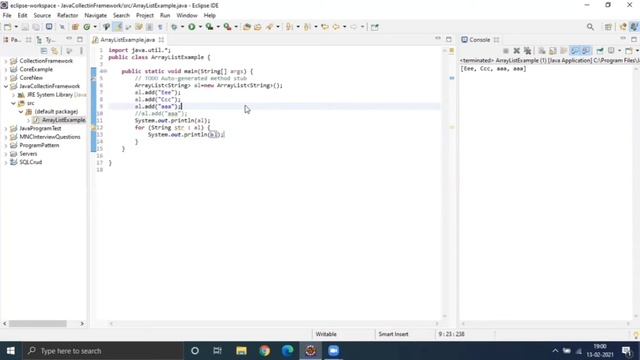Toggle Show Console on standard out
The height and width of the screenshot is (360, 640).
pyautogui.click(x=575, y=51)
